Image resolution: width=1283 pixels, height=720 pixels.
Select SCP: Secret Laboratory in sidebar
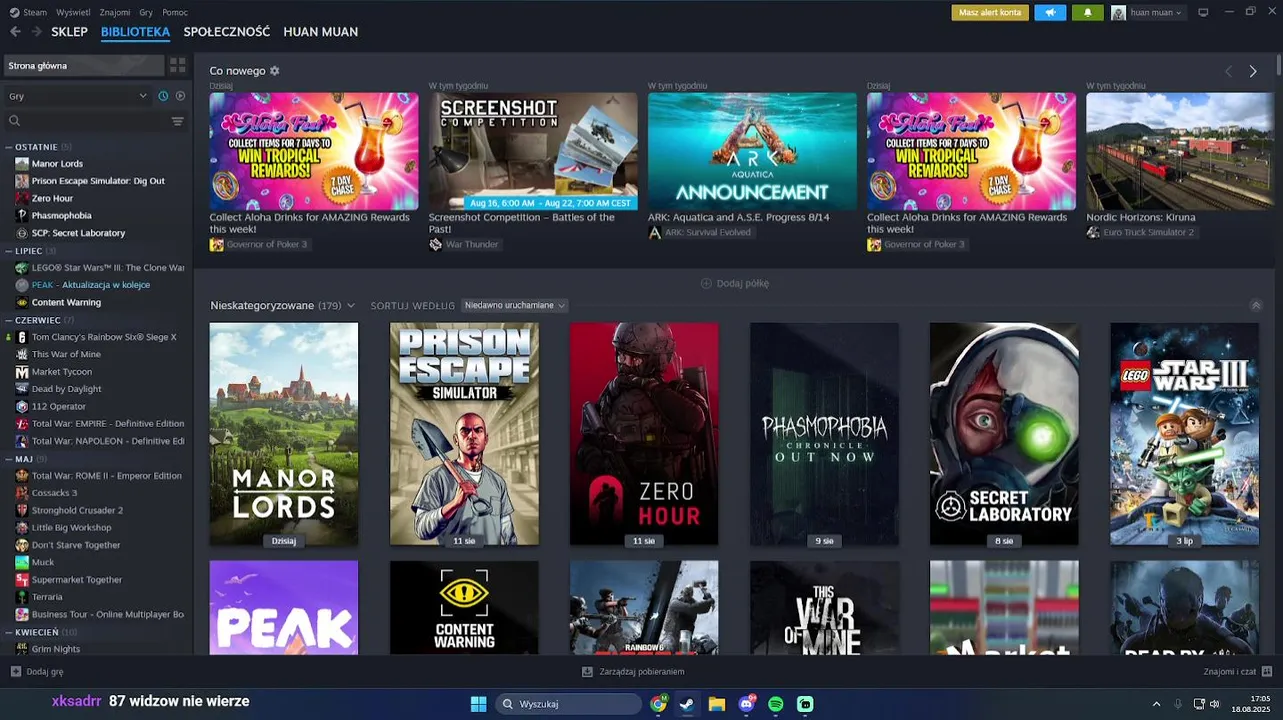pos(78,233)
